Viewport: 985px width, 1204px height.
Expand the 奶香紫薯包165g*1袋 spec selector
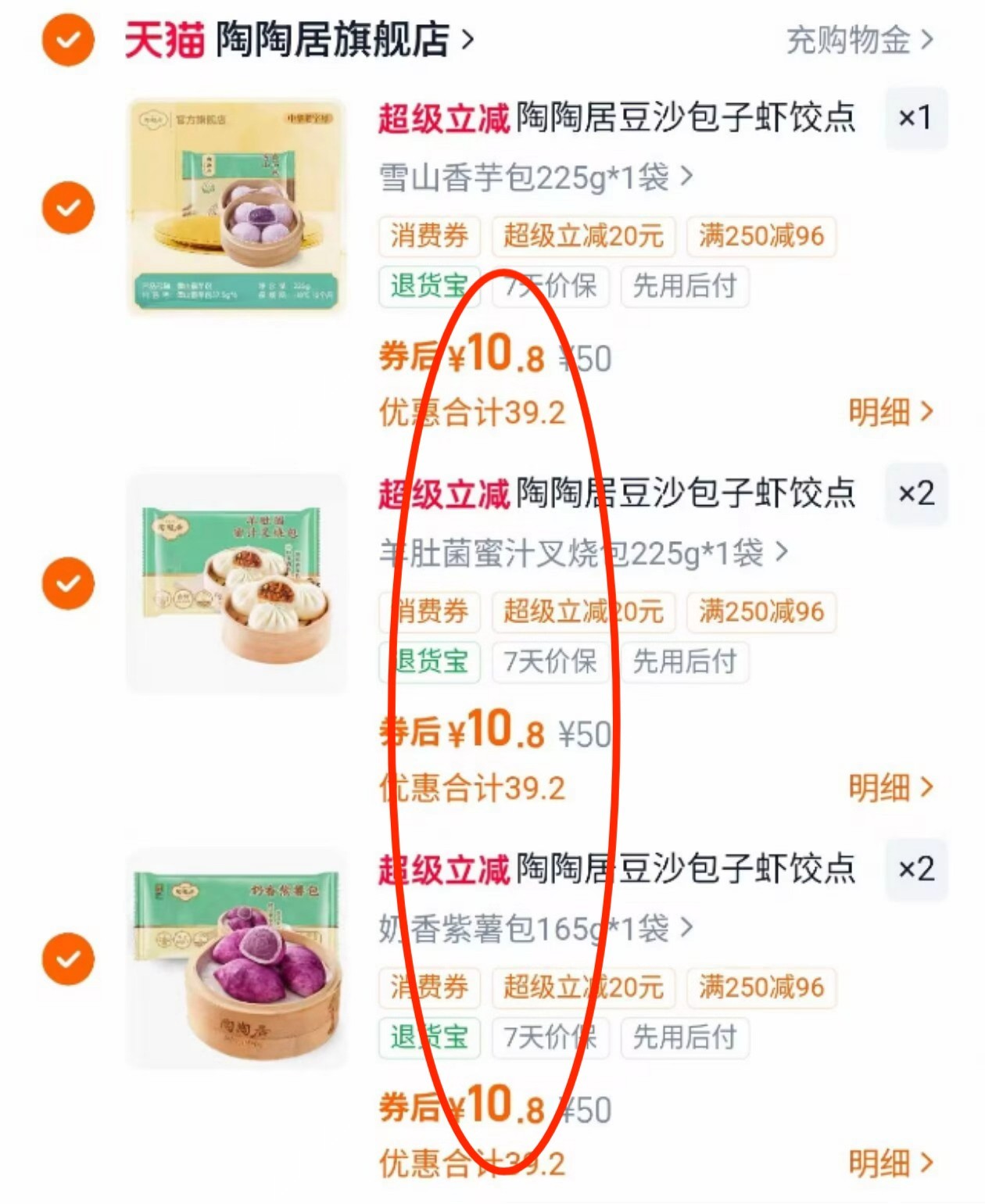(536, 928)
